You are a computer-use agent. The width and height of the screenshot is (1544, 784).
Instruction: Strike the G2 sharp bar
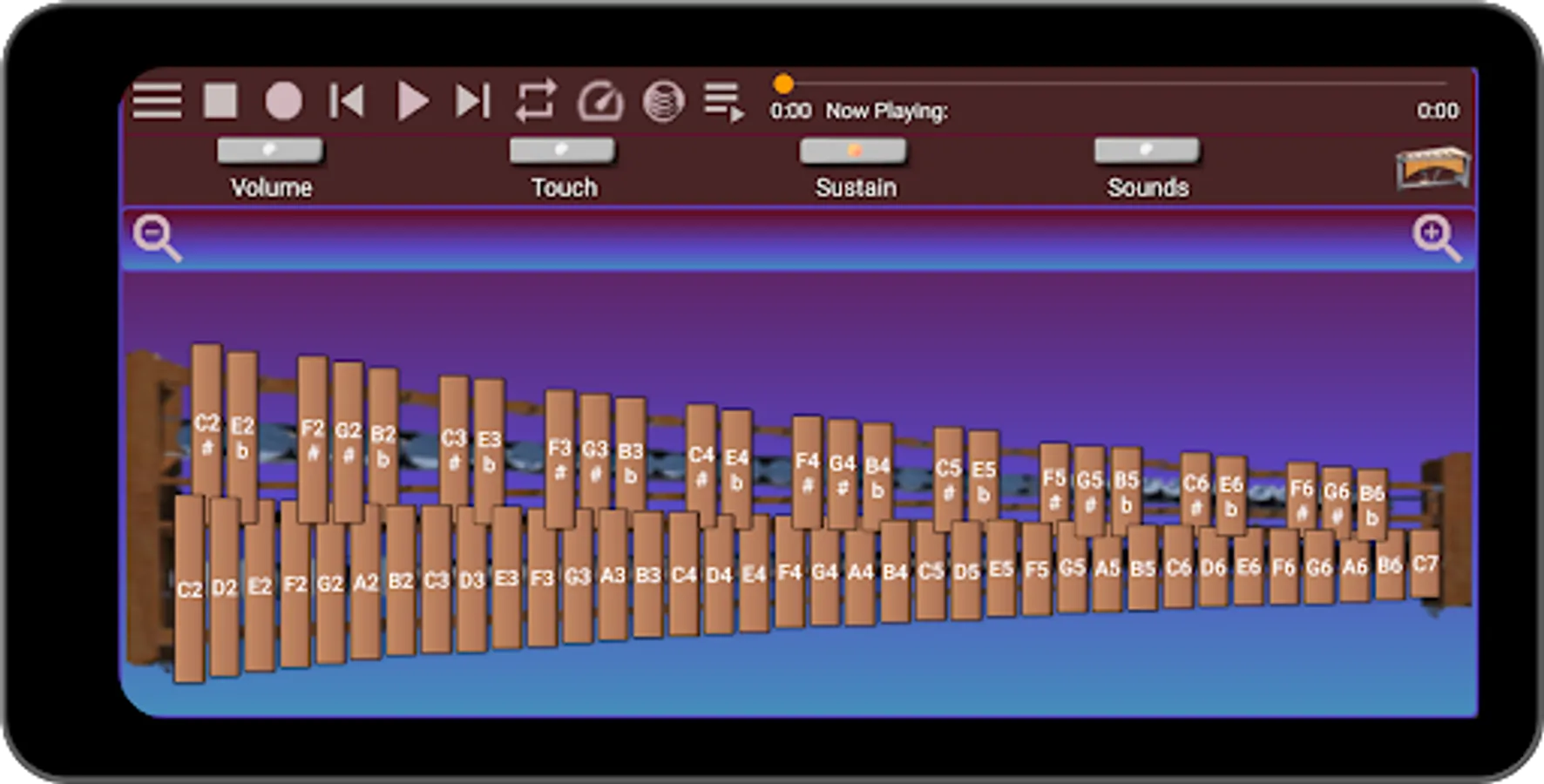point(348,441)
